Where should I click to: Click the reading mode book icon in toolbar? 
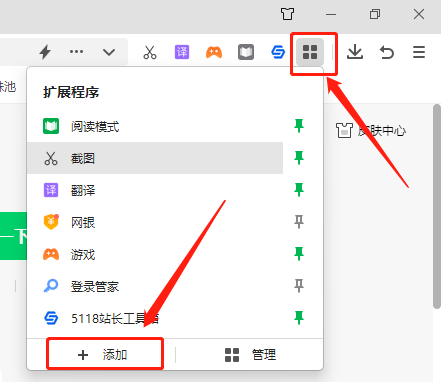[246, 52]
